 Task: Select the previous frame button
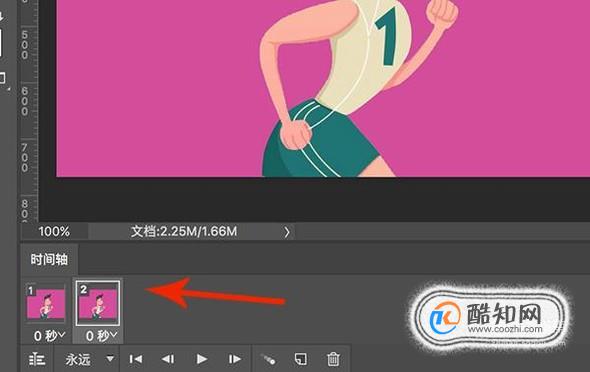coord(168,359)
